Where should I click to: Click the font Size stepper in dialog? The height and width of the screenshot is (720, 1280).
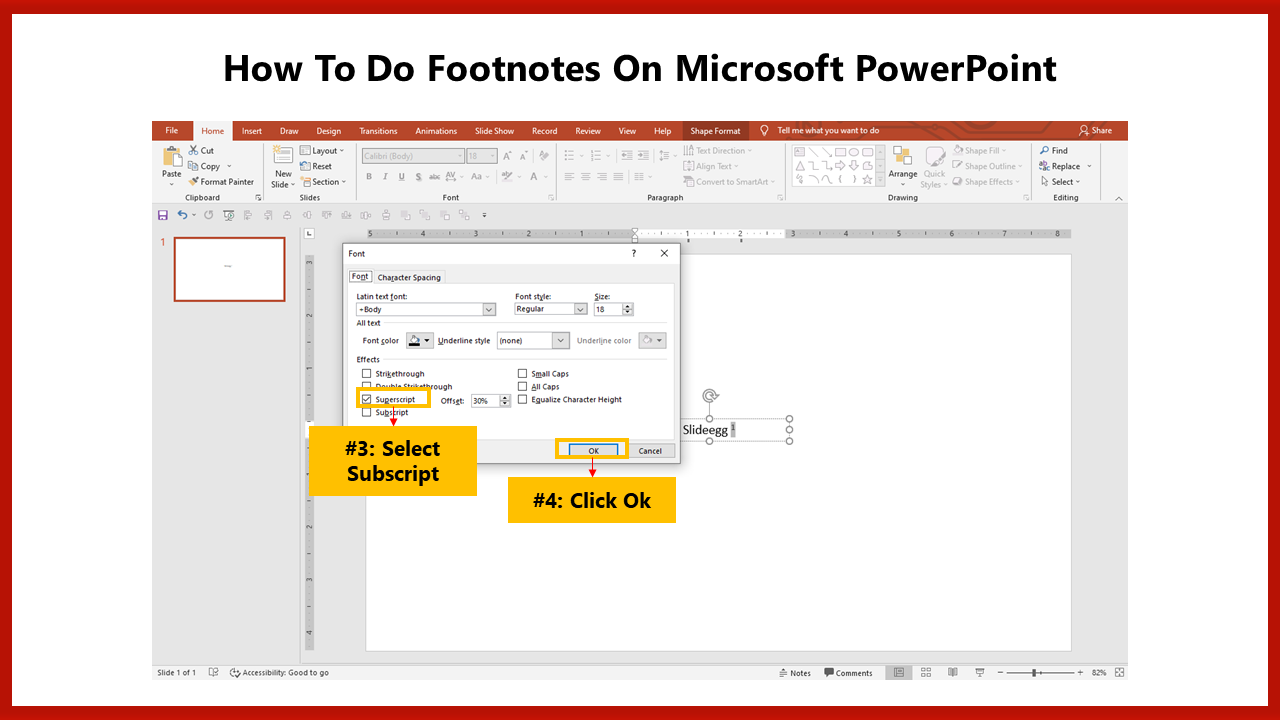pos(628,310)
